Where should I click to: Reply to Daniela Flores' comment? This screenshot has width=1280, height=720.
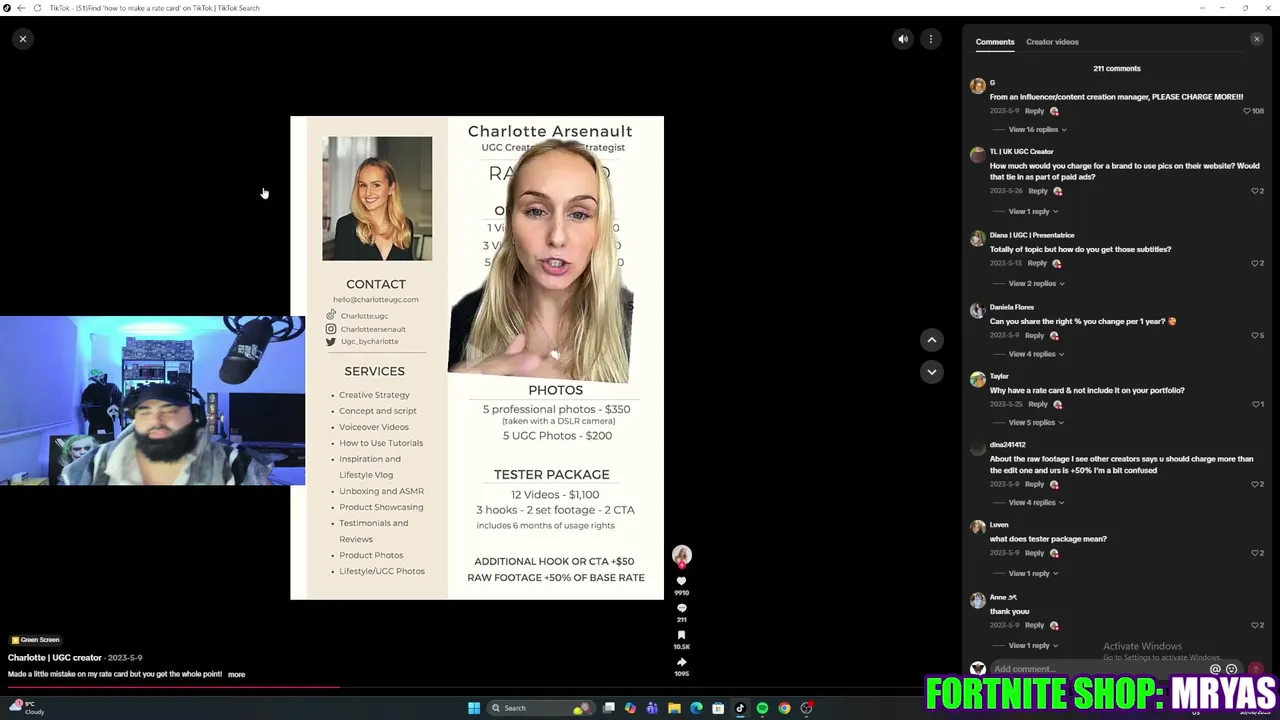tap(1034, 335)
